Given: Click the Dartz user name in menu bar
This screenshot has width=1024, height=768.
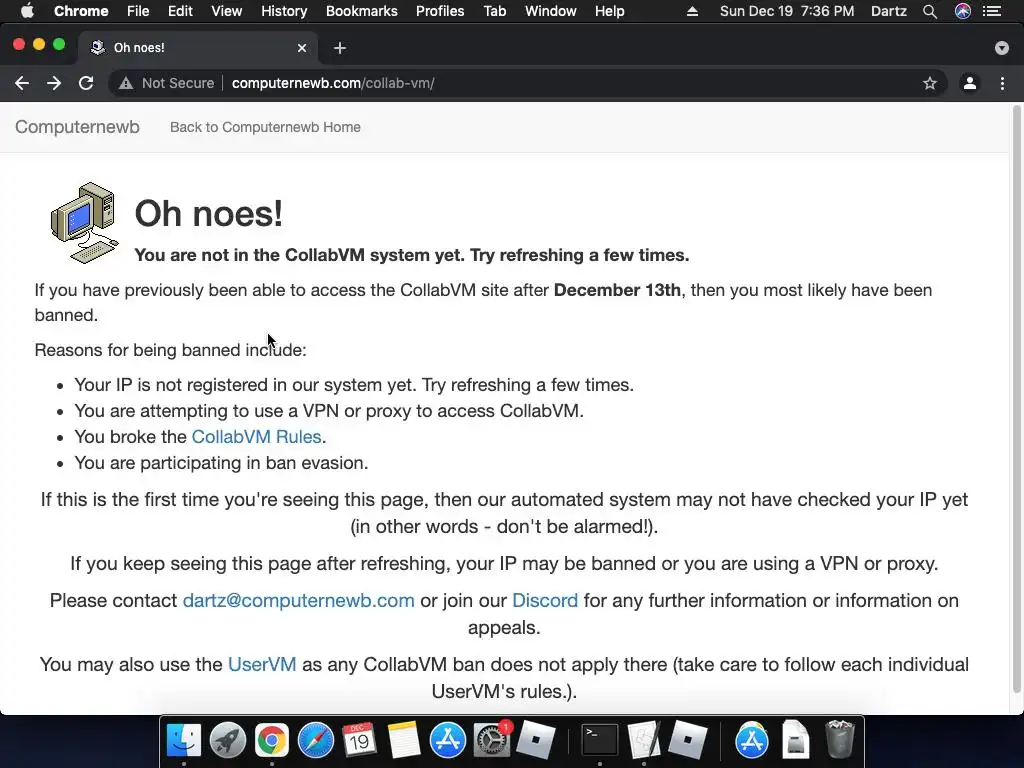Looking at the screenshot, I should 889,11.
